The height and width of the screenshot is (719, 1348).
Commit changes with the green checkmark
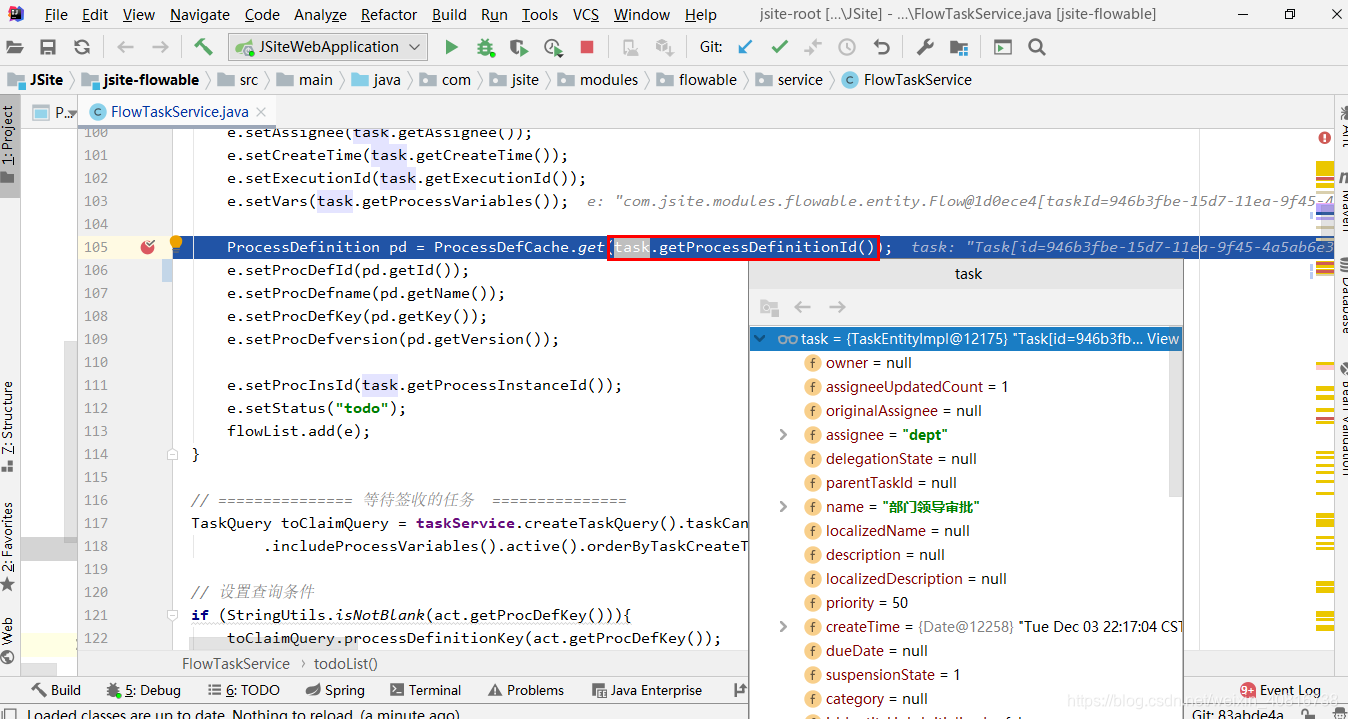pyautogui.click(x=779, y=47)
